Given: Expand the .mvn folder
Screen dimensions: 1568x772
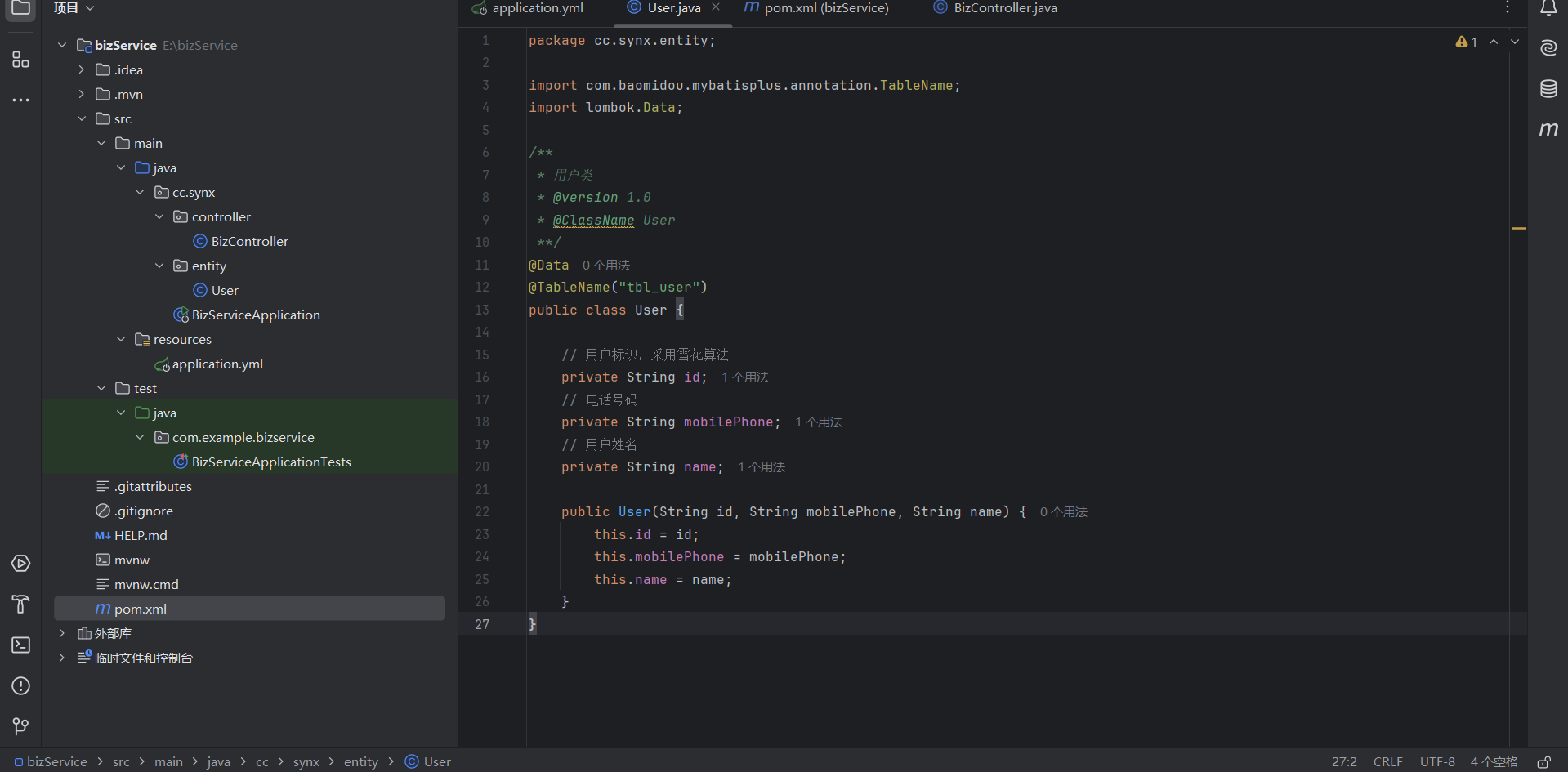Looking at the screenshot, I should pos(82,95).
